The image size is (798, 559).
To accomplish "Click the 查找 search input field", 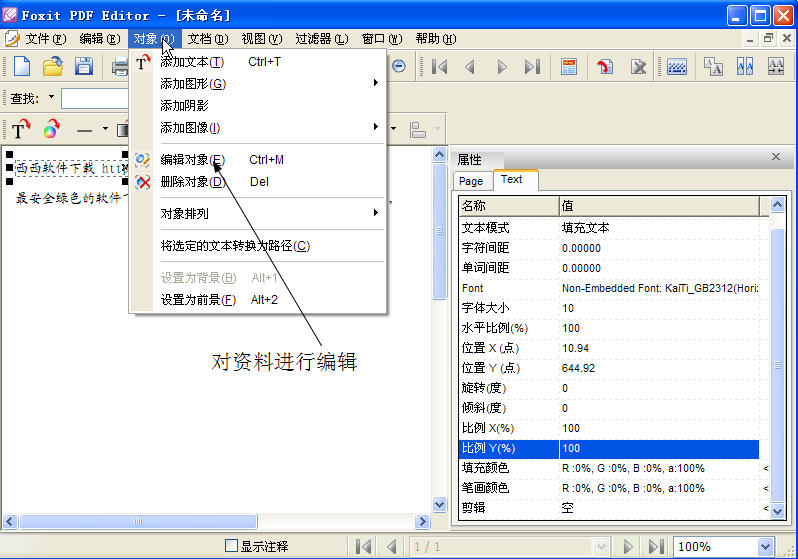I will click(x=95, y=98).
